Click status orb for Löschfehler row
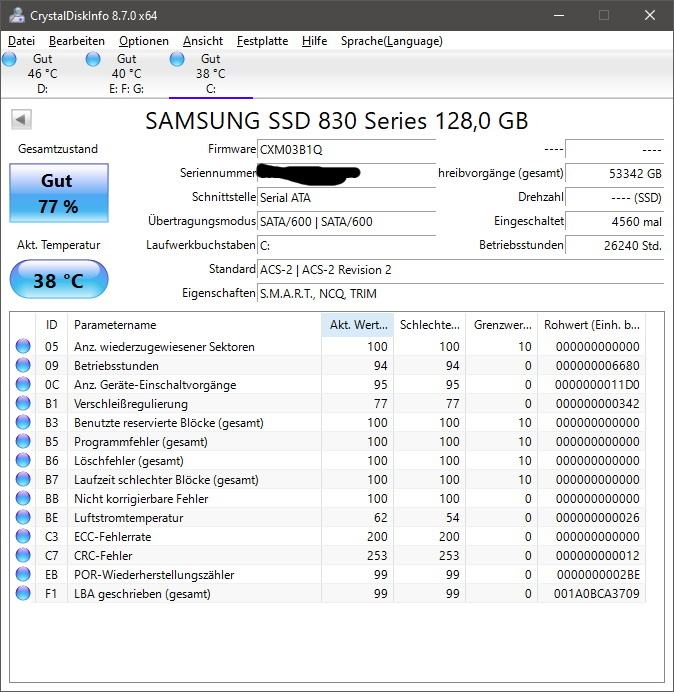674x692 pixels. coord(23,460)
